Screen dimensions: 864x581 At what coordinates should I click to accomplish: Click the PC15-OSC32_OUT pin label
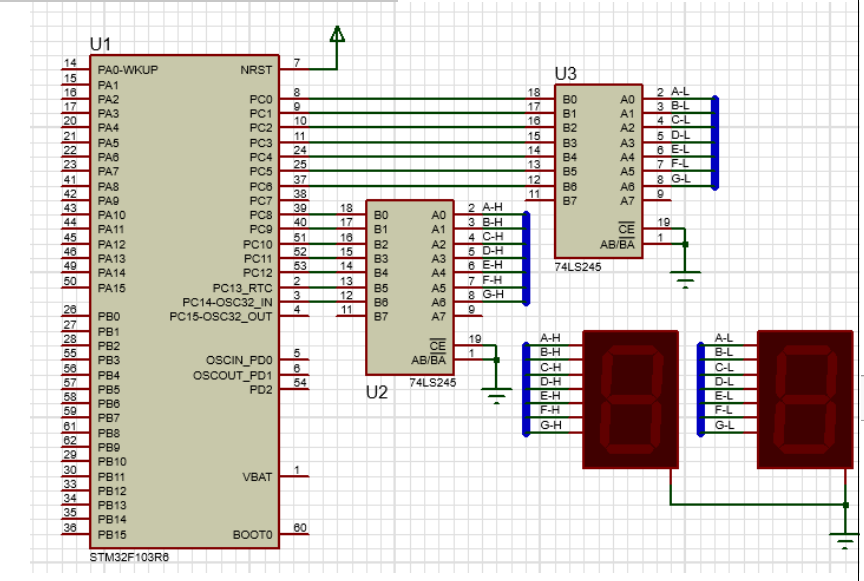(x=220, y=317)
